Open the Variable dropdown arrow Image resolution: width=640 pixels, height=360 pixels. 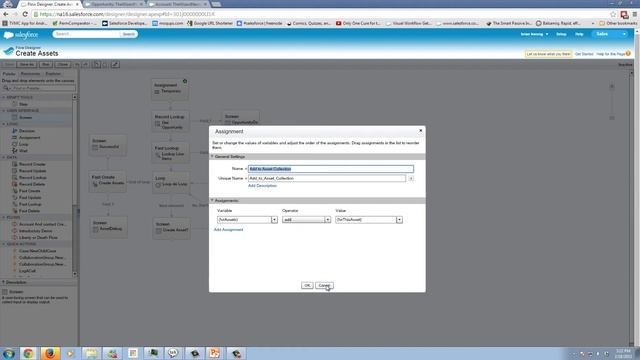pyautogui.click(x=274, y=220)
